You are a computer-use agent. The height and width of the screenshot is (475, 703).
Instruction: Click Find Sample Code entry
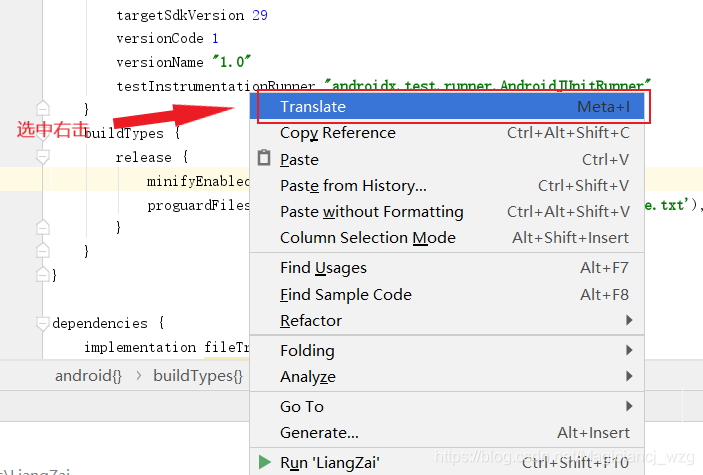(x=447, y=295)
